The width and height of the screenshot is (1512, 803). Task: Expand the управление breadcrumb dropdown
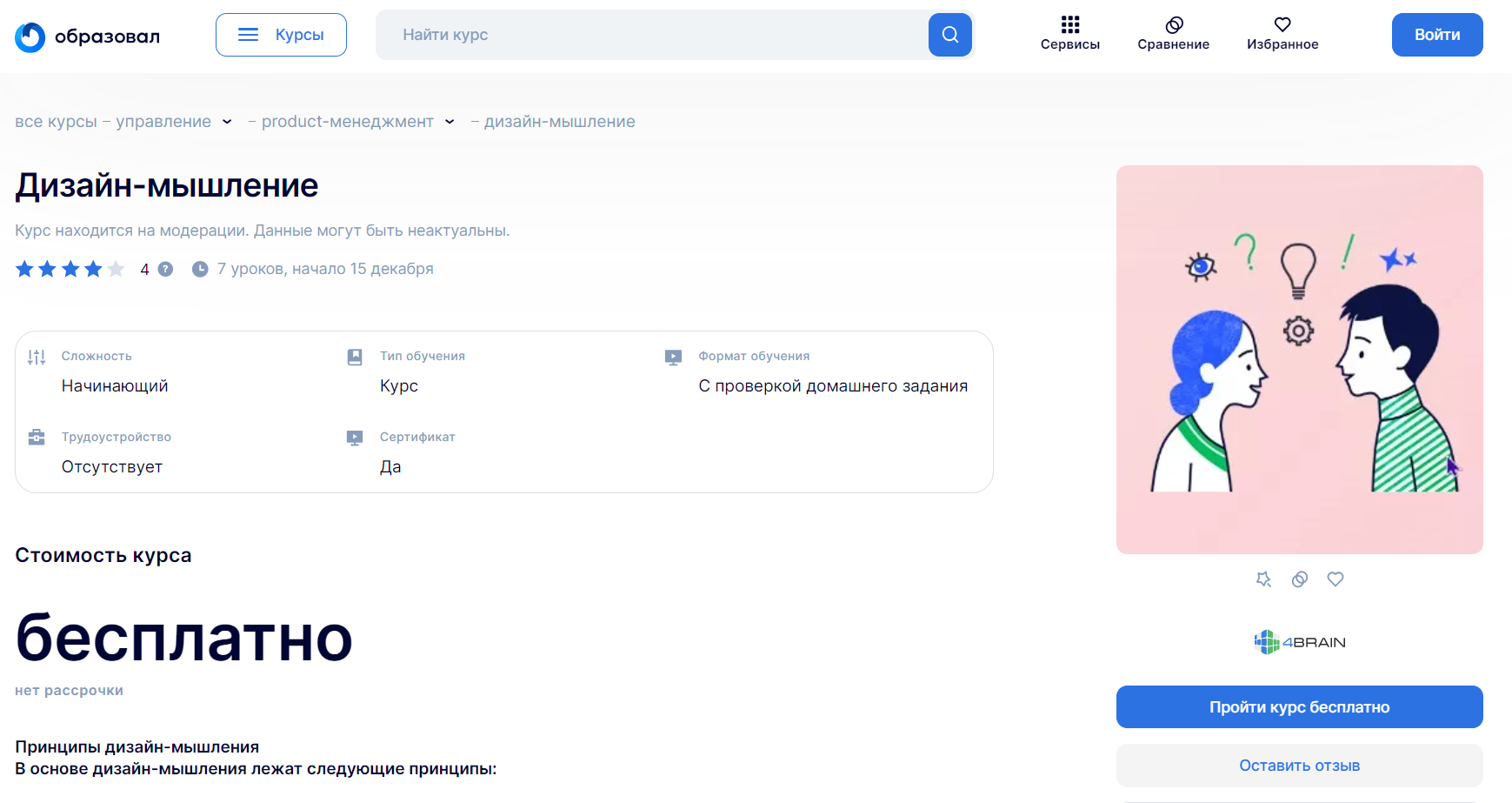[227, 122]
